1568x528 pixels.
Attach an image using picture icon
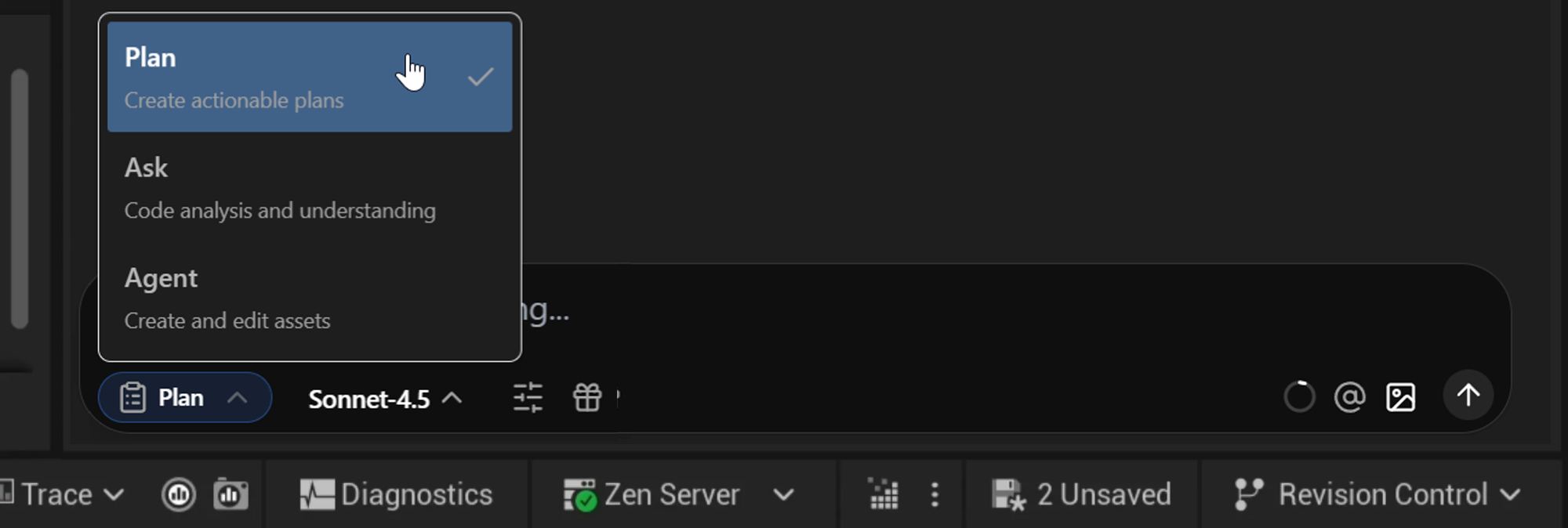pos(1400,397)
